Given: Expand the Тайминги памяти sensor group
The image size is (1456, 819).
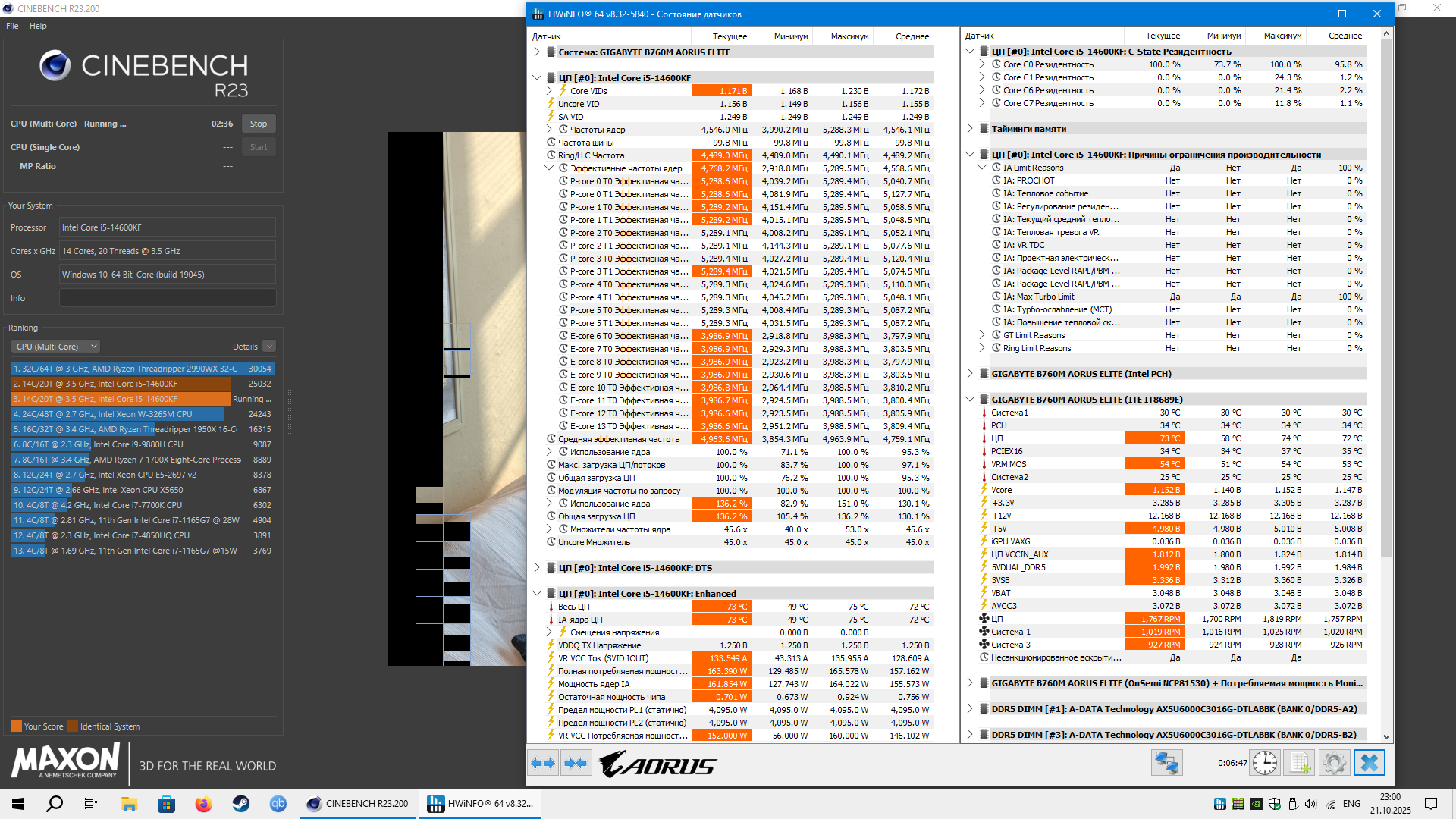Looking at the screenshot, I should click(x=970, y=129).
